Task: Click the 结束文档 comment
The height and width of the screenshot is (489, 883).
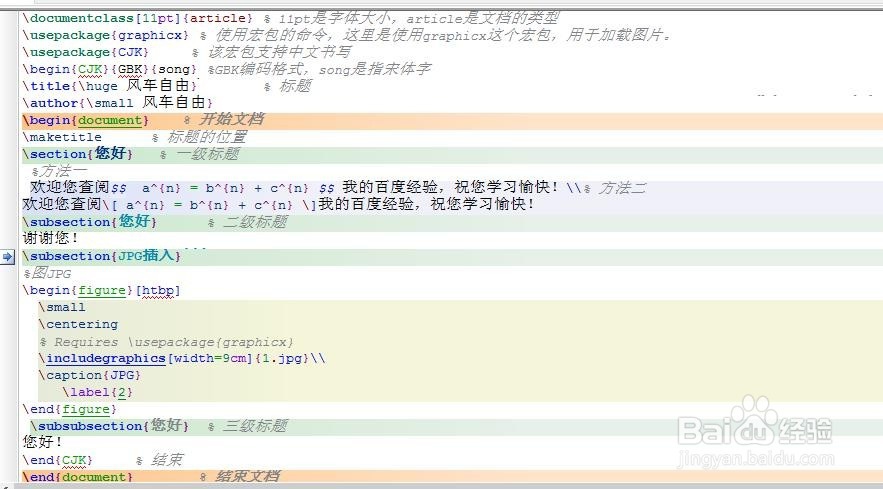Action: coord(247,477)
